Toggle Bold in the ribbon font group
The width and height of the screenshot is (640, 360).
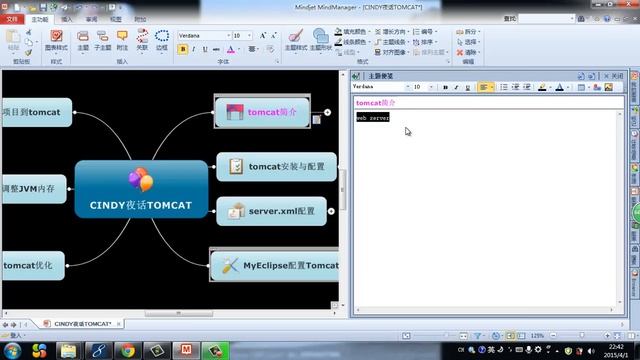[x=182, y=49]
